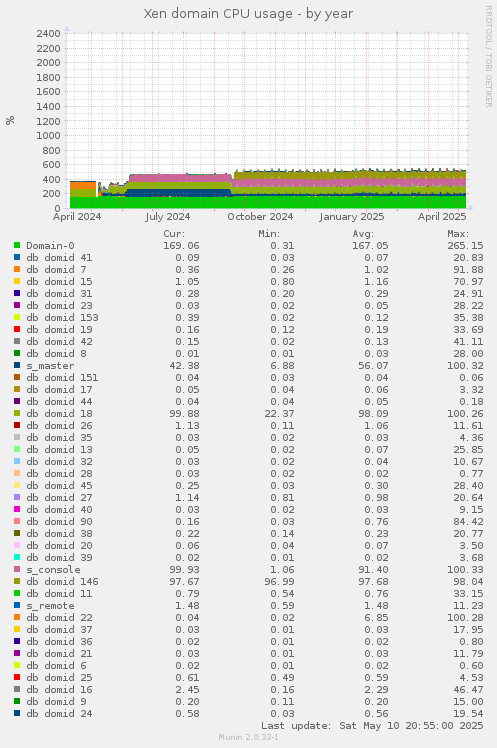497x748 pixels.
Task: Click the swatch beside db domid 7
Action: [x=17, y=270]
